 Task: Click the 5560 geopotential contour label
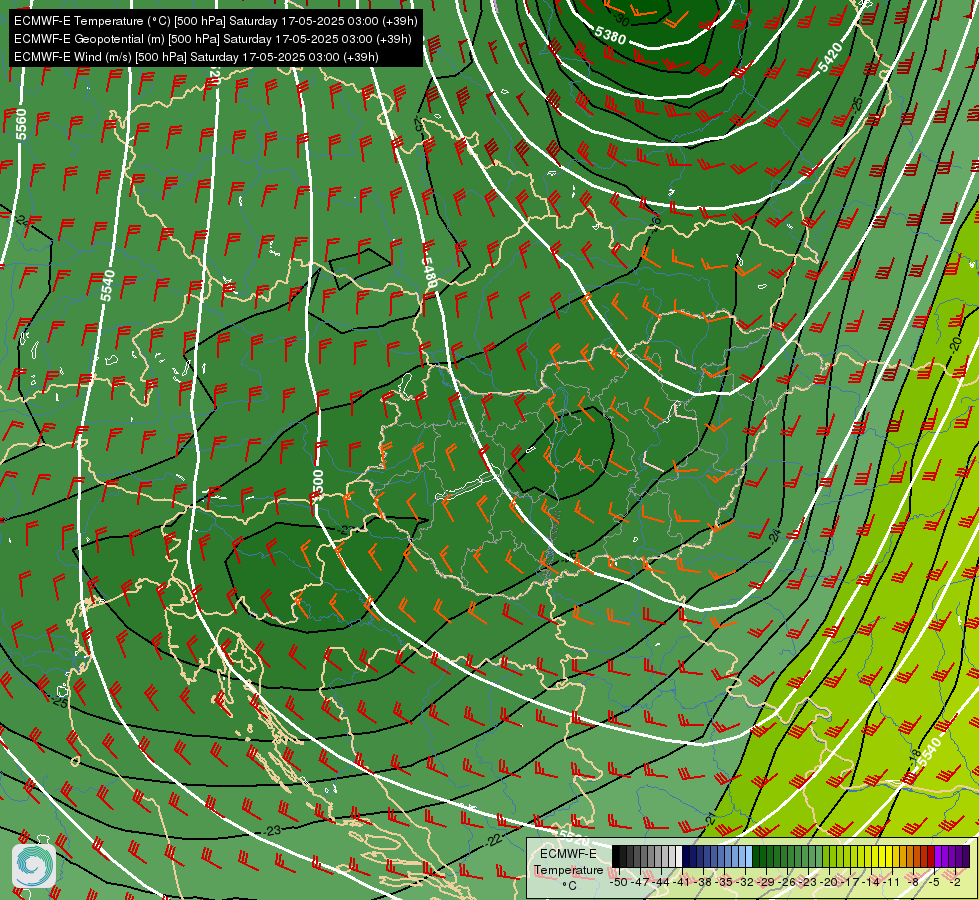tap(21, 125)
